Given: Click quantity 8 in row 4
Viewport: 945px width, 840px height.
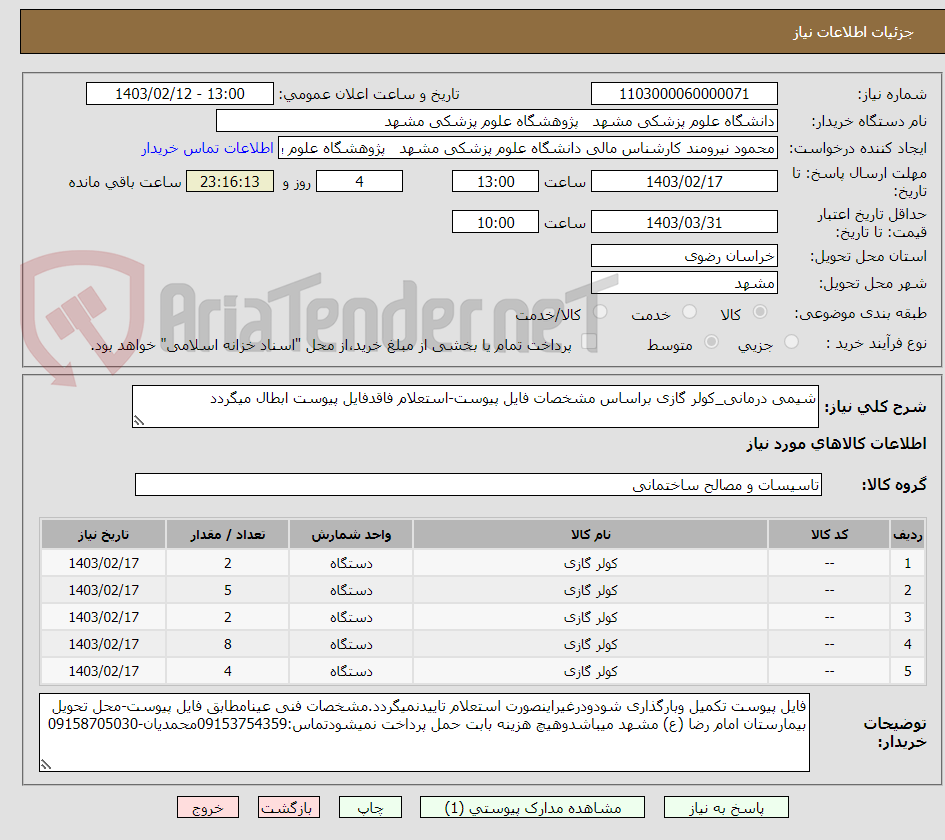Looking at the screenshot, I should coord(228,644).
